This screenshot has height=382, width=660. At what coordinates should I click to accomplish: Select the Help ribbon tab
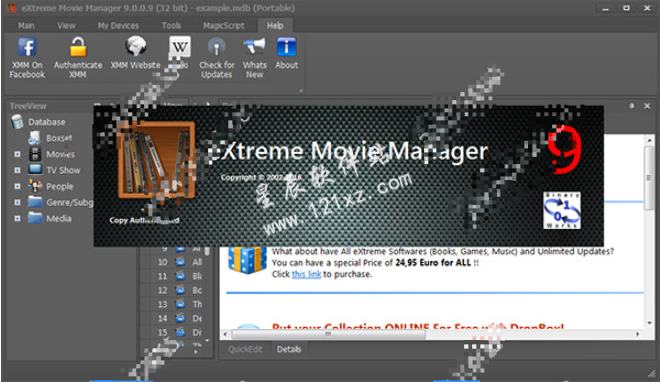coord(275,26)
